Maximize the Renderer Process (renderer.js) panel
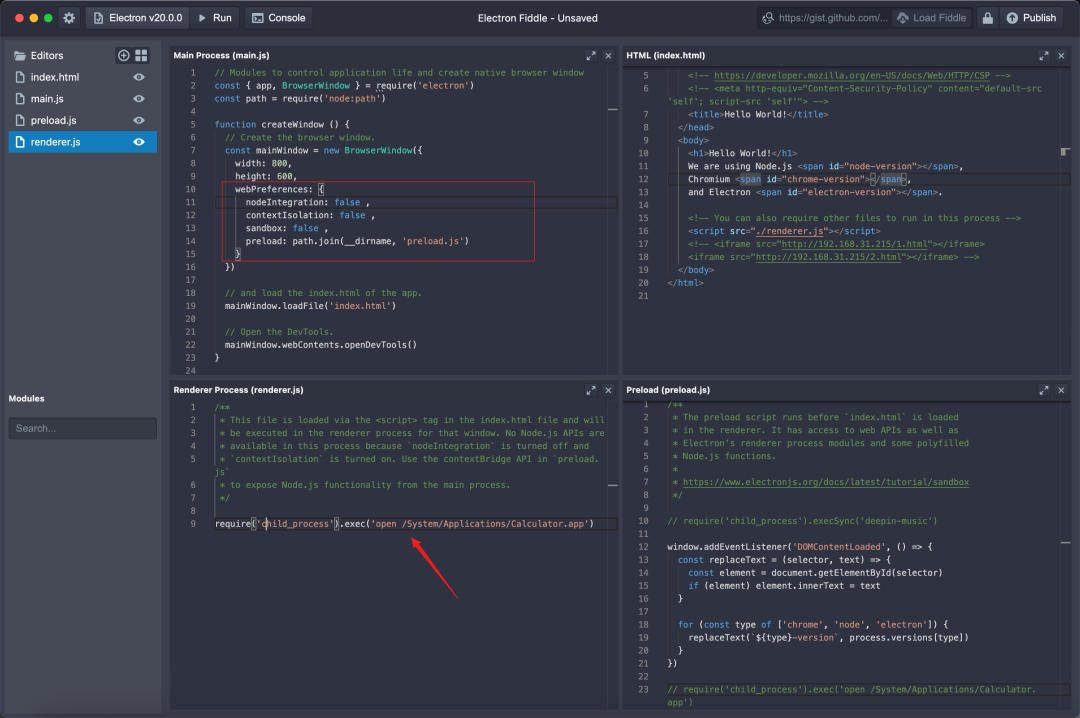The image size is (1080, 718). [591, 390]
